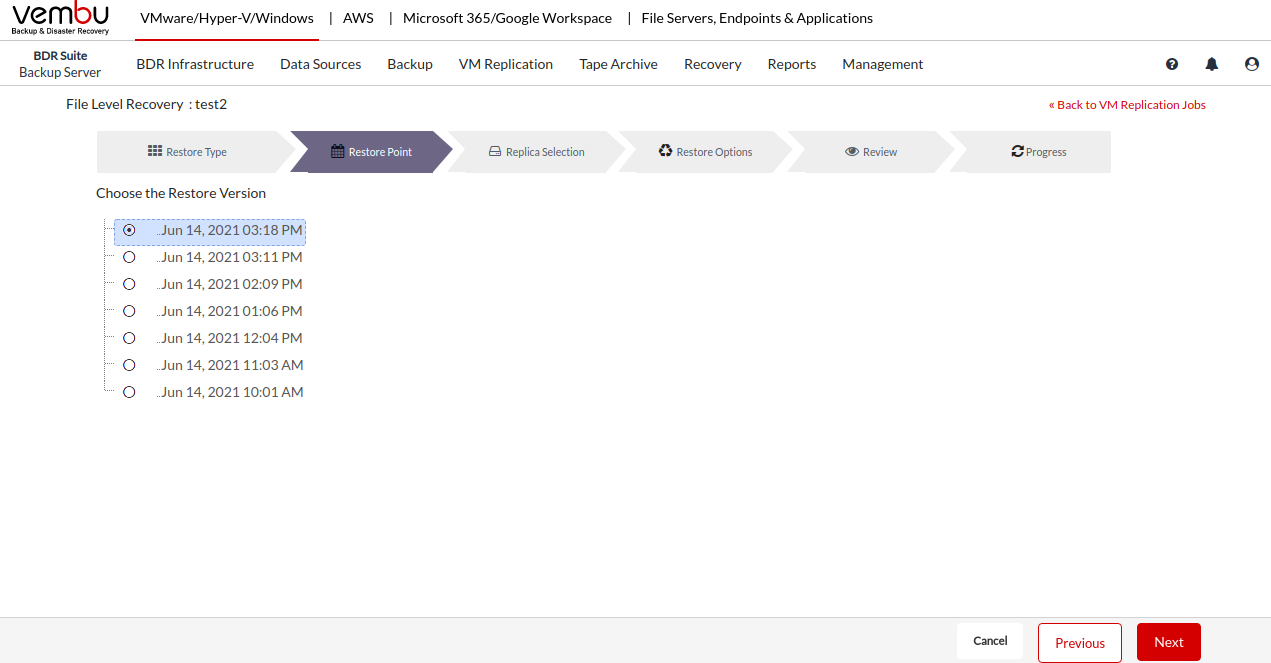Open the Management menu
Screen dimensions: 1271x663
(882, 64)
